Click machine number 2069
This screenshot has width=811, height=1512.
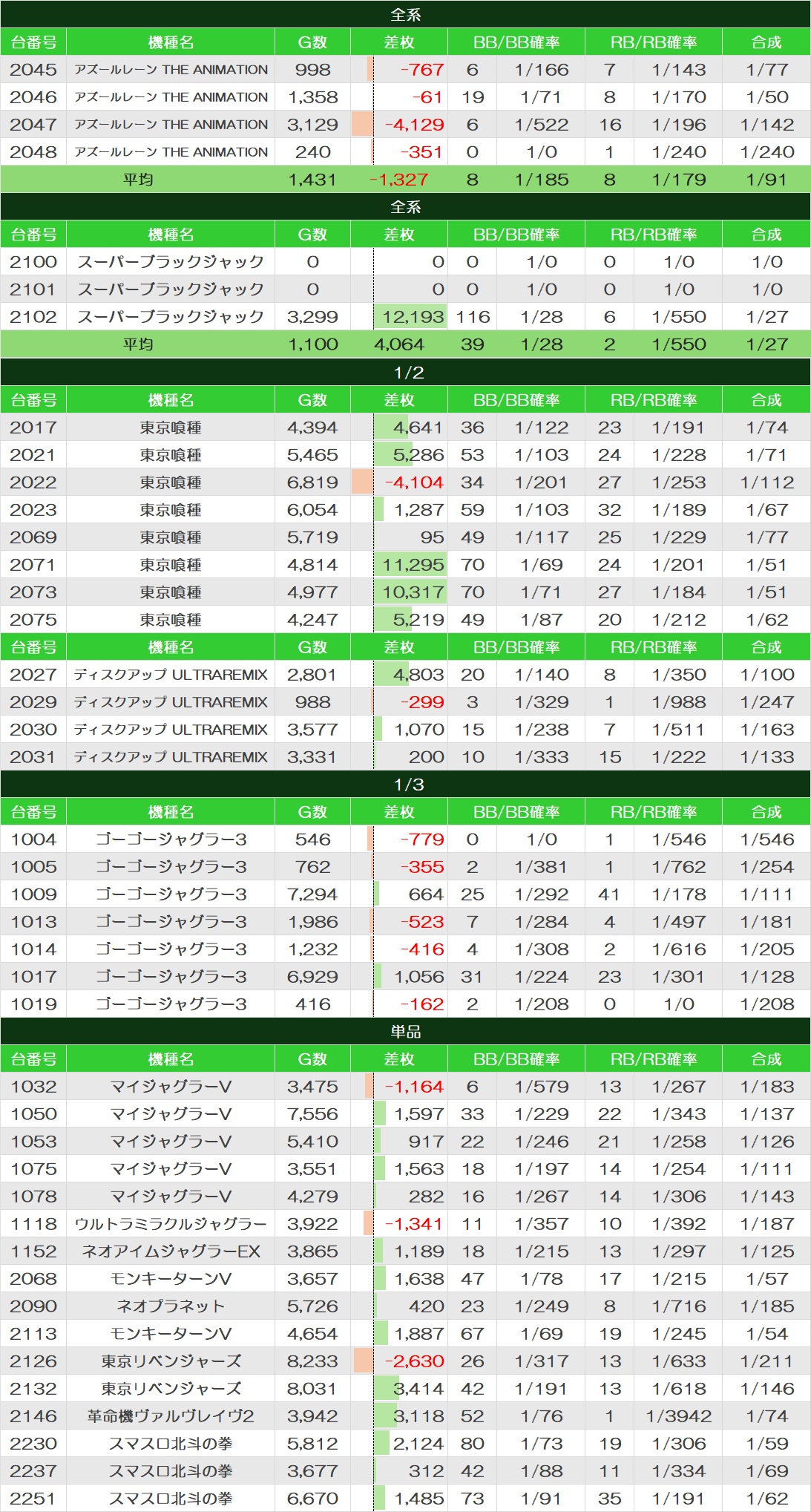click(x=33, y=537)
